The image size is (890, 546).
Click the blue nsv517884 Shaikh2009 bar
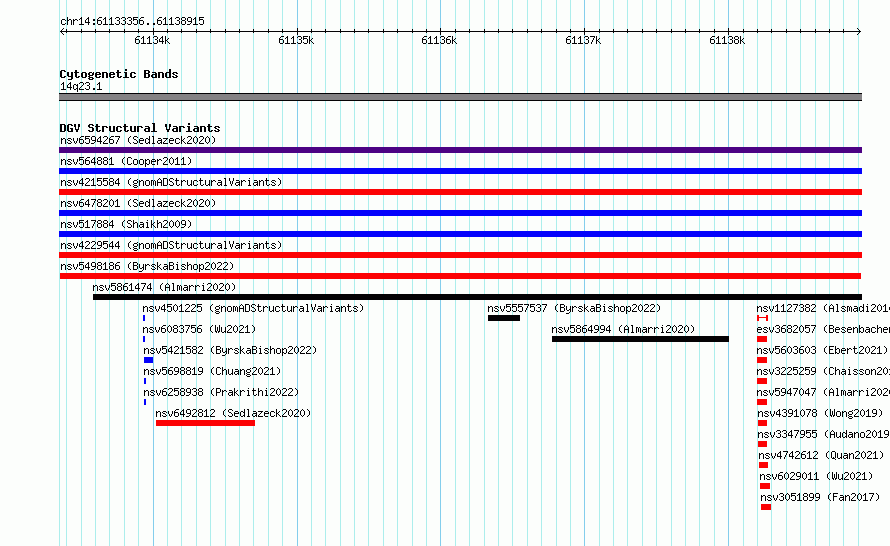click(460, 234)
